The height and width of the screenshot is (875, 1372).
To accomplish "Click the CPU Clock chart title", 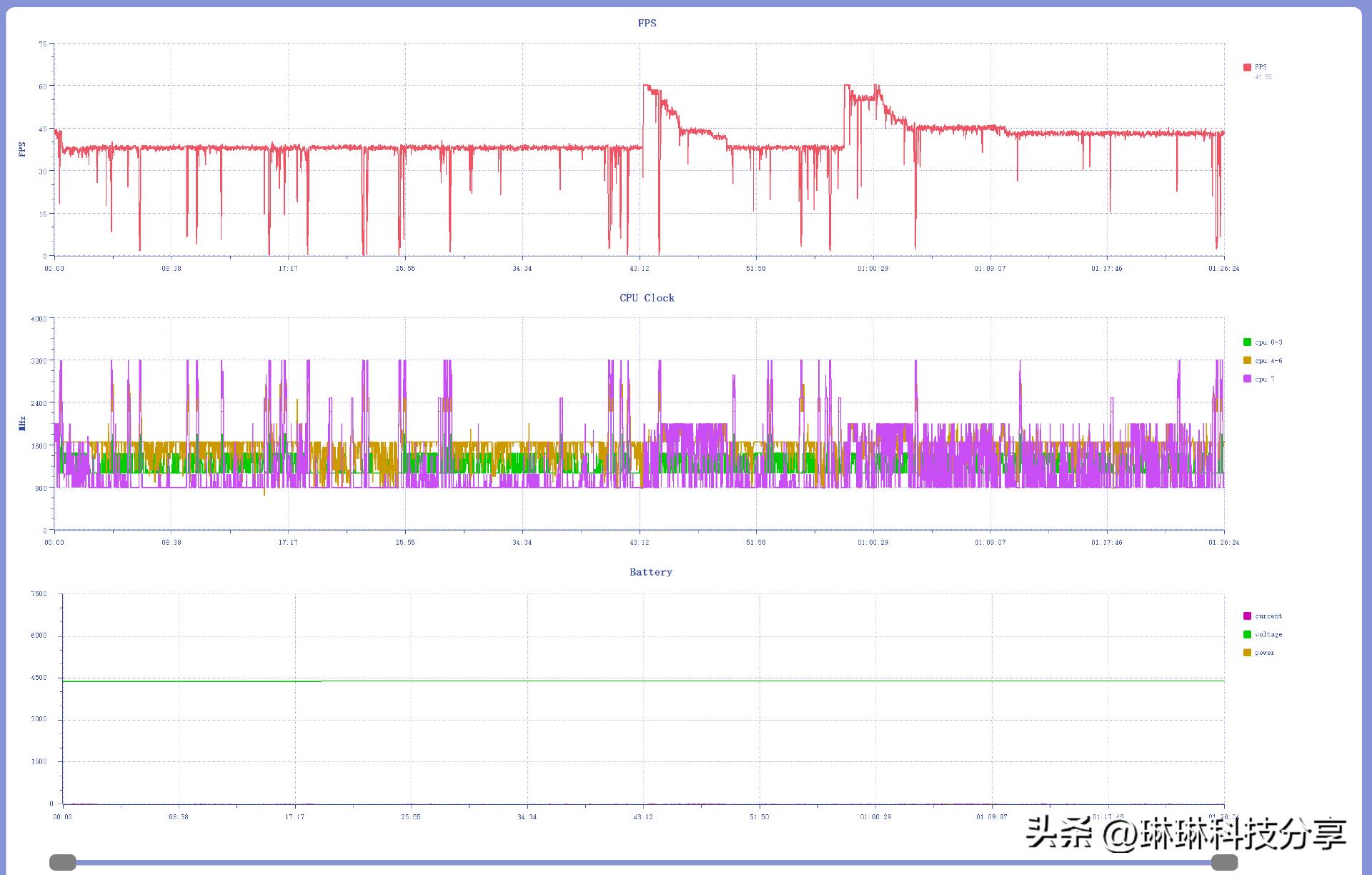I will coord(647,298).
